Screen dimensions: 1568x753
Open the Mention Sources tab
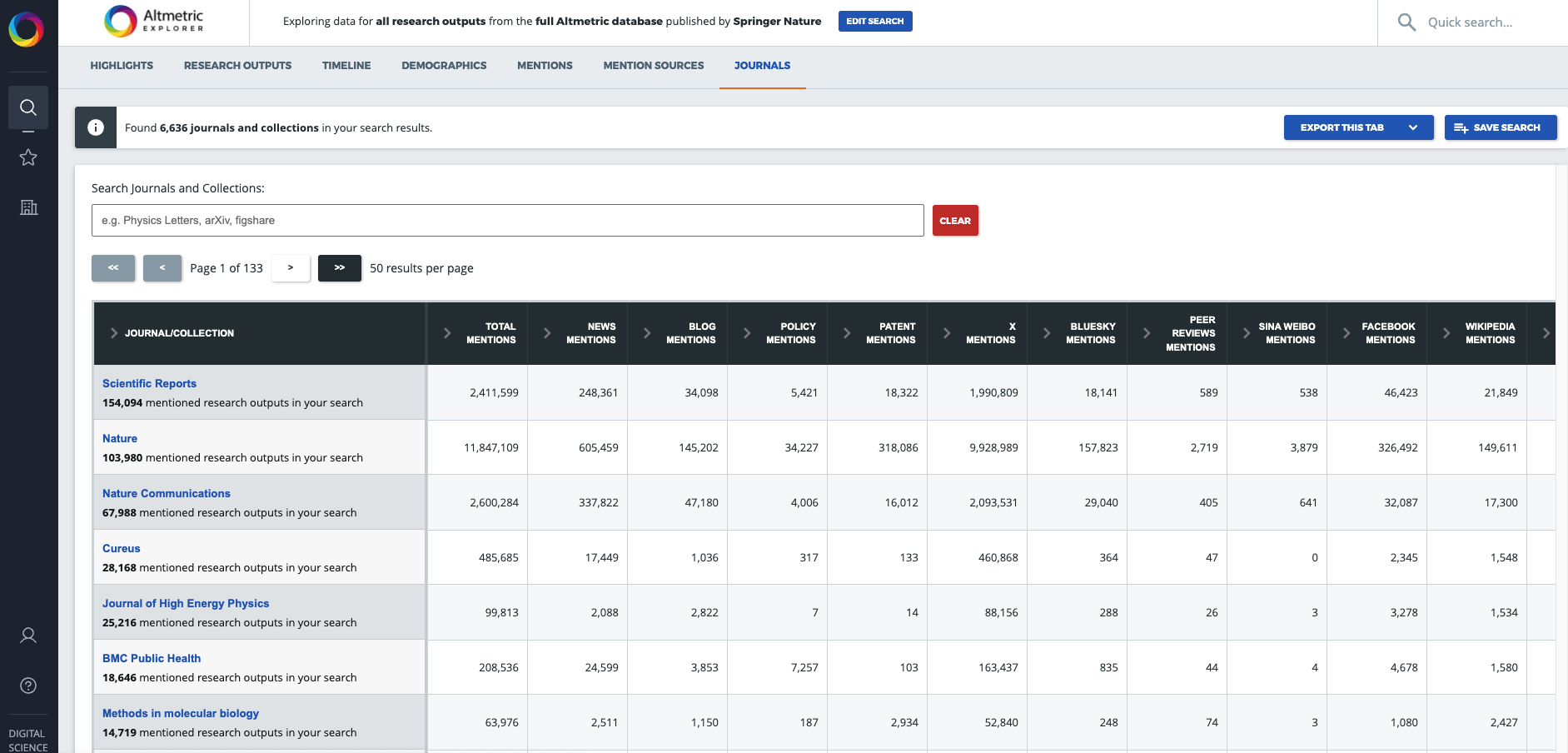pyautogui.click(x=653, y=65)
